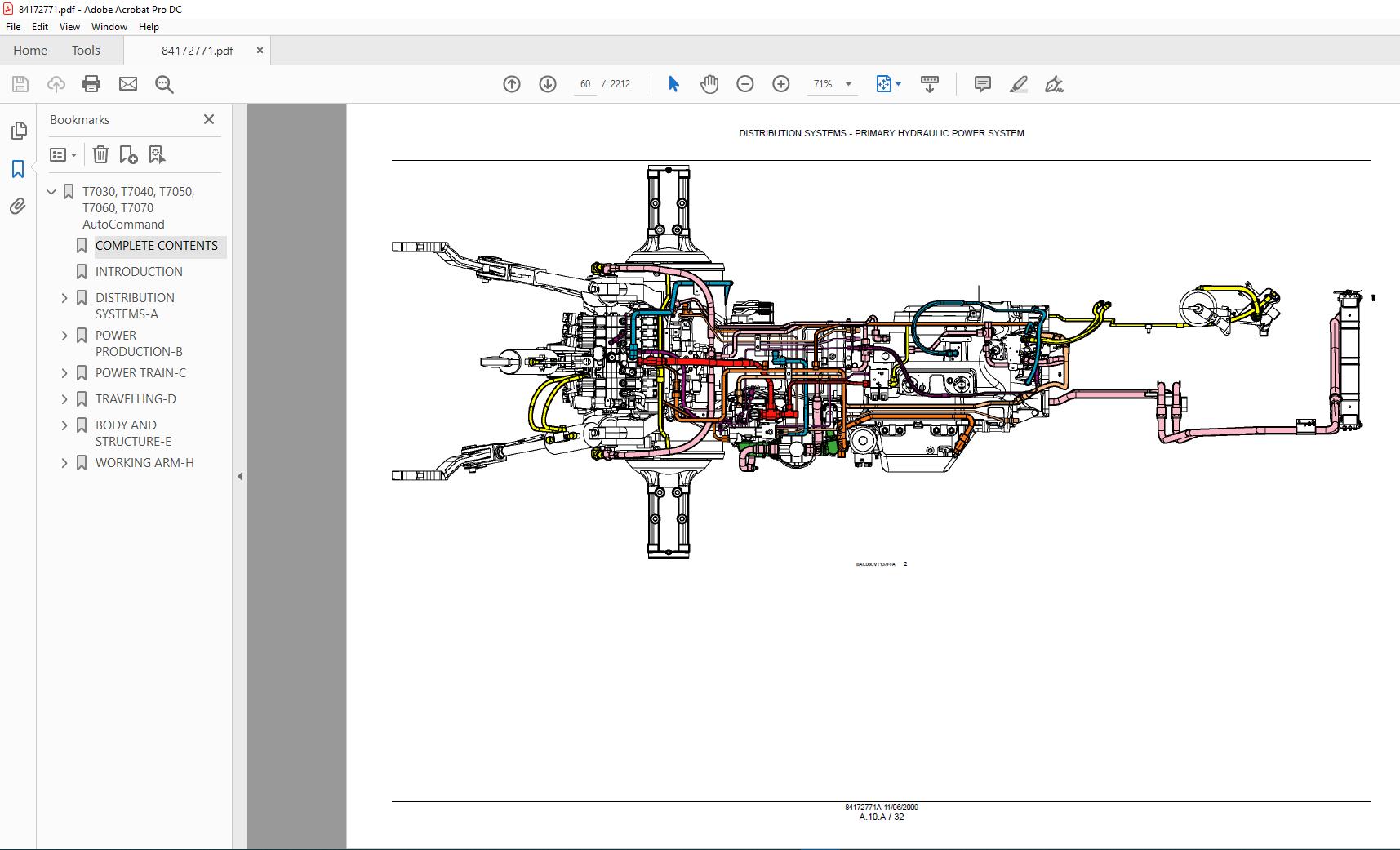Open the zoom level percentage dropdown
Viewport: 1400px width, 850px height.
(848, 84)
